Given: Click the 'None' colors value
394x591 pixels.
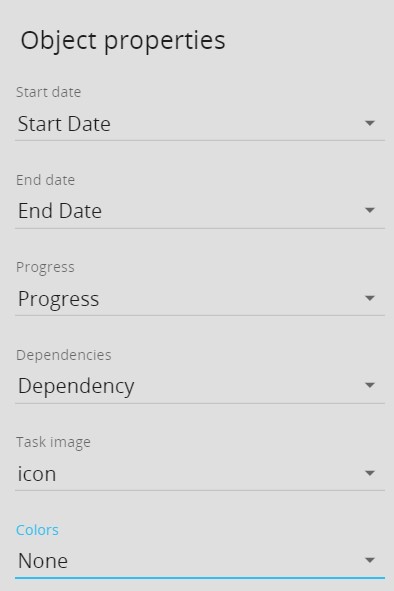Looking at the screenshot, I should [43, 561].
